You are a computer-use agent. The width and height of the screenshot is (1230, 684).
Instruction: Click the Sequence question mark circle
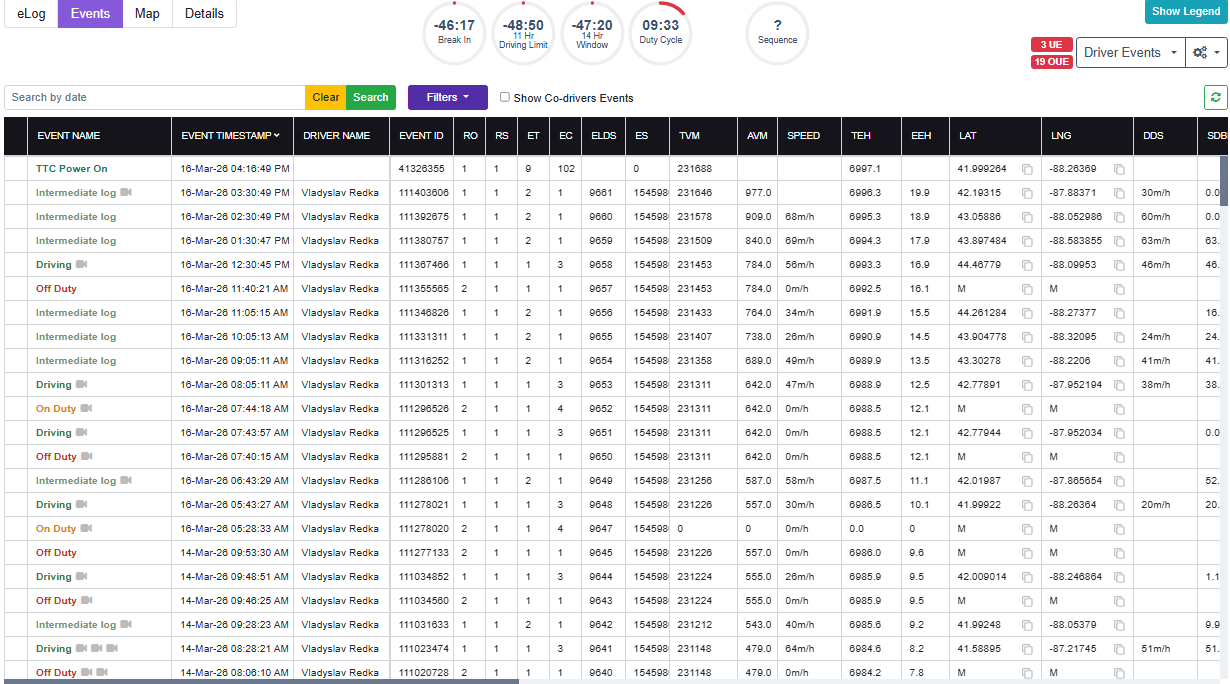(x=777, y=32)
